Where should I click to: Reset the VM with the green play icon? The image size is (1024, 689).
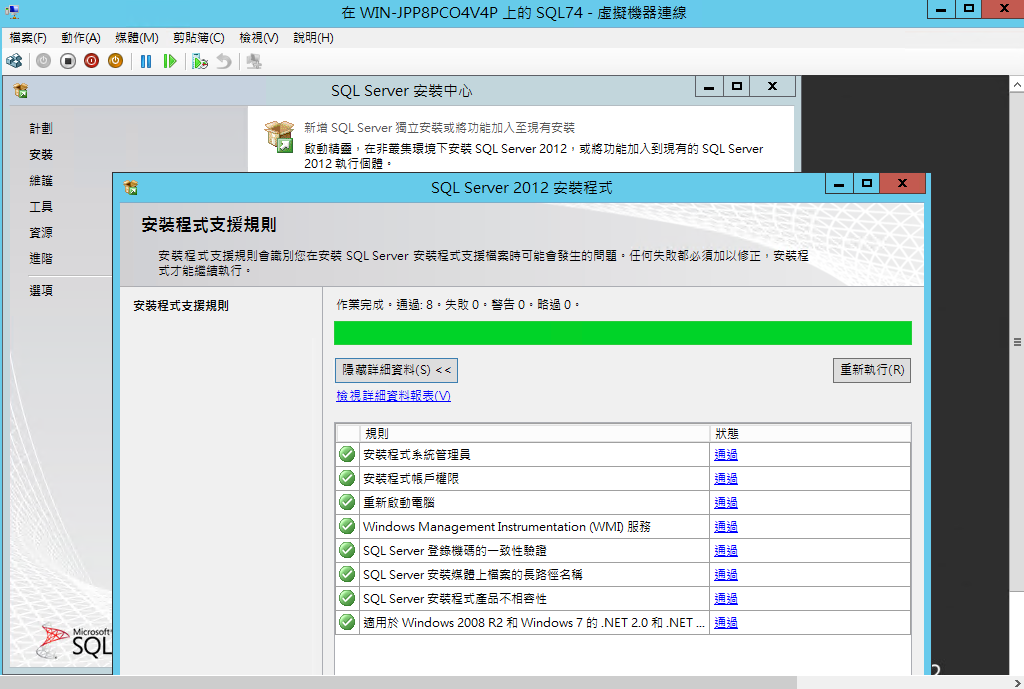[x=170, y=61]
